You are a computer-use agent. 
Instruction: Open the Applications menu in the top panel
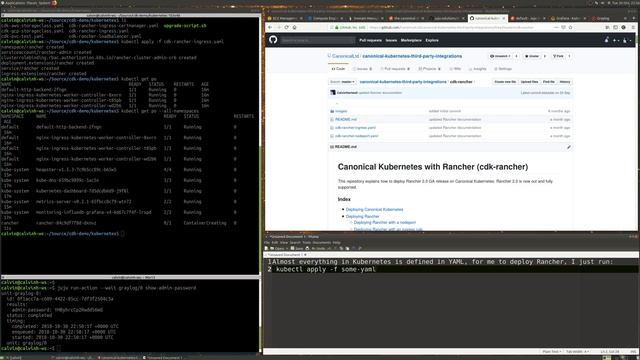click(14, 3)
